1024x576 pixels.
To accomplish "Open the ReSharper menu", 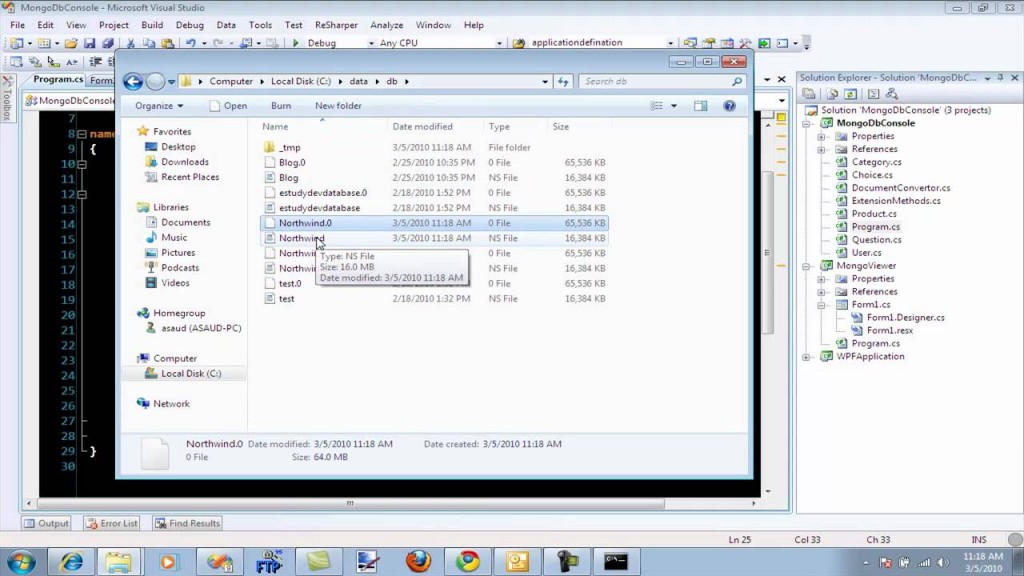I will tap(335, 25).
